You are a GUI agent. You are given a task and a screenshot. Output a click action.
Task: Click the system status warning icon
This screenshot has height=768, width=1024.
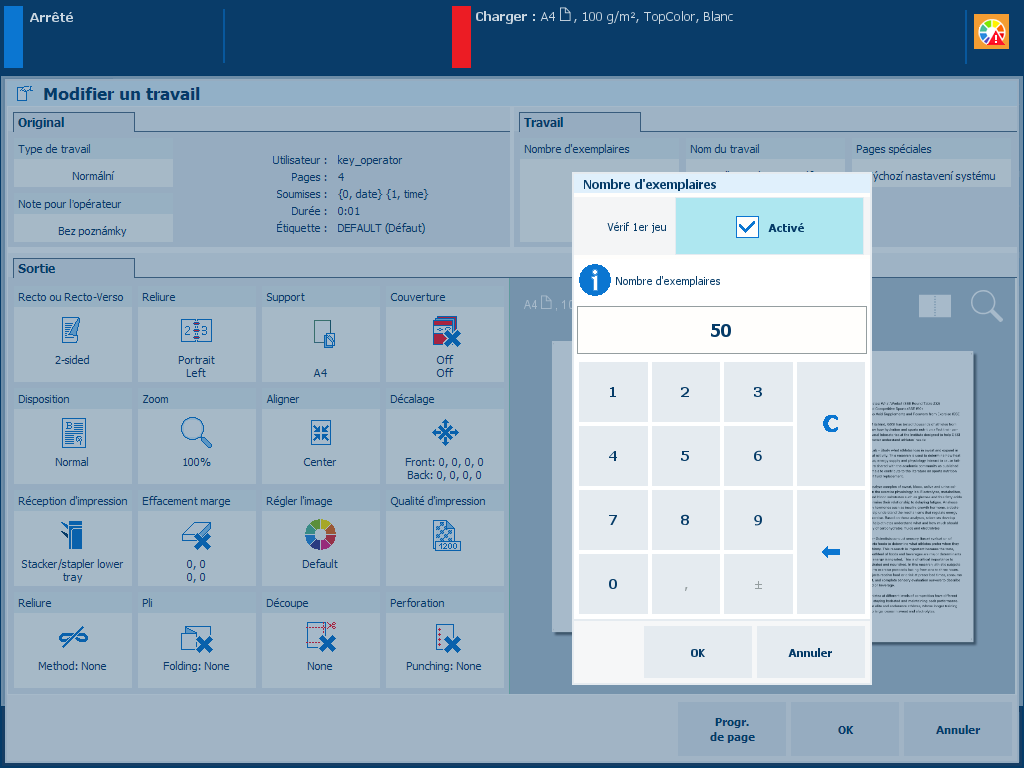[992, 32]
